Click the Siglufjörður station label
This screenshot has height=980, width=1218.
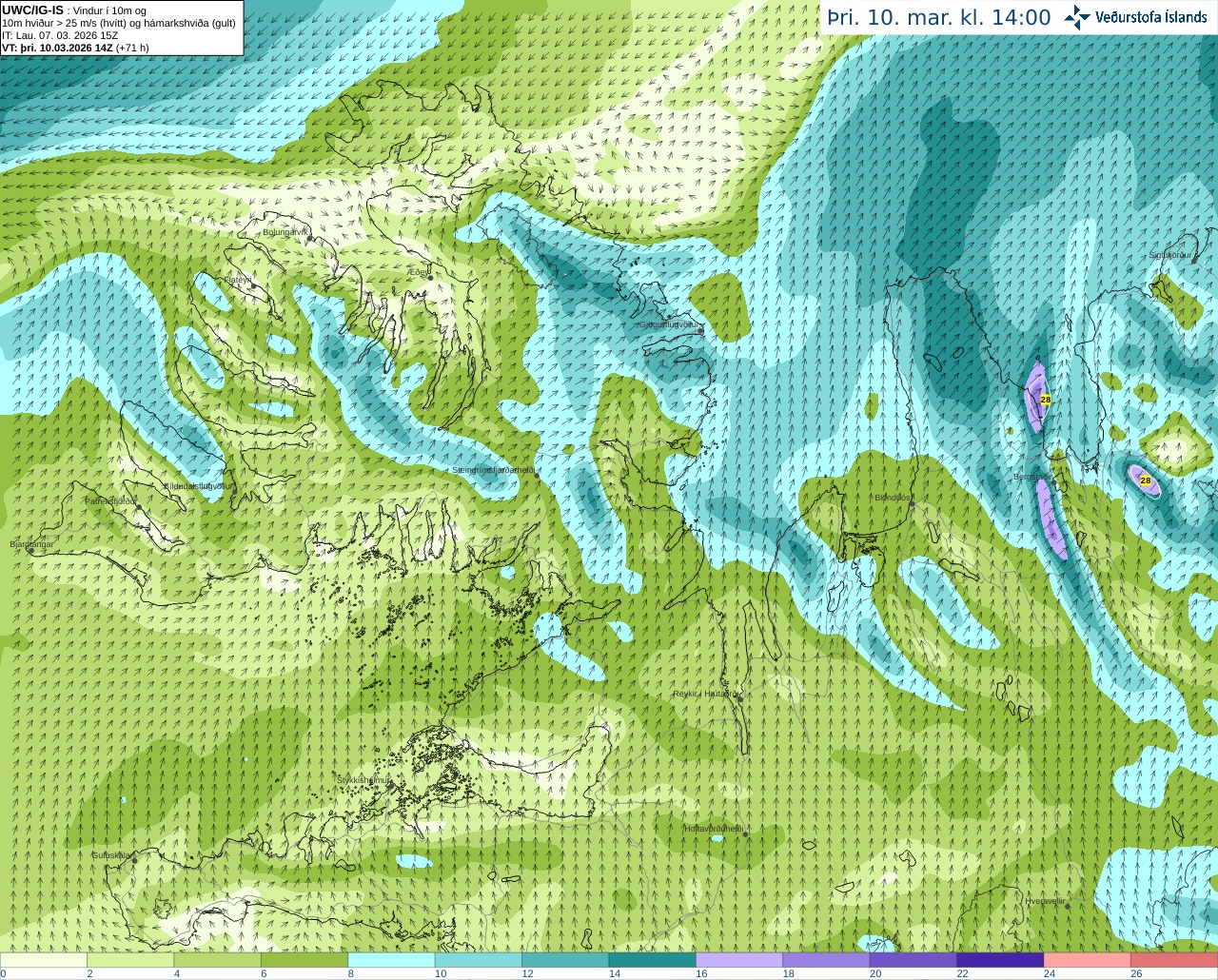click(x=1169, y=255)
